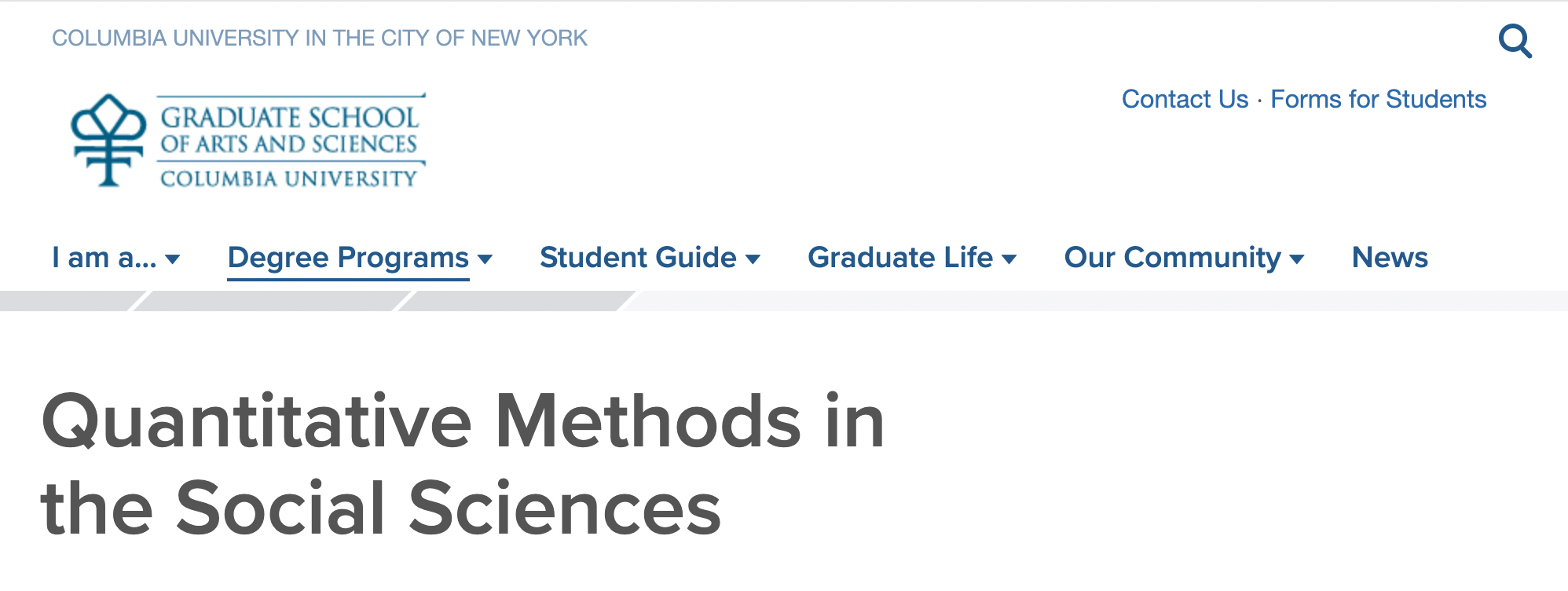Open Forms for Students link
Screen dimensions: 1568x591
click(x=1378, y=99)
